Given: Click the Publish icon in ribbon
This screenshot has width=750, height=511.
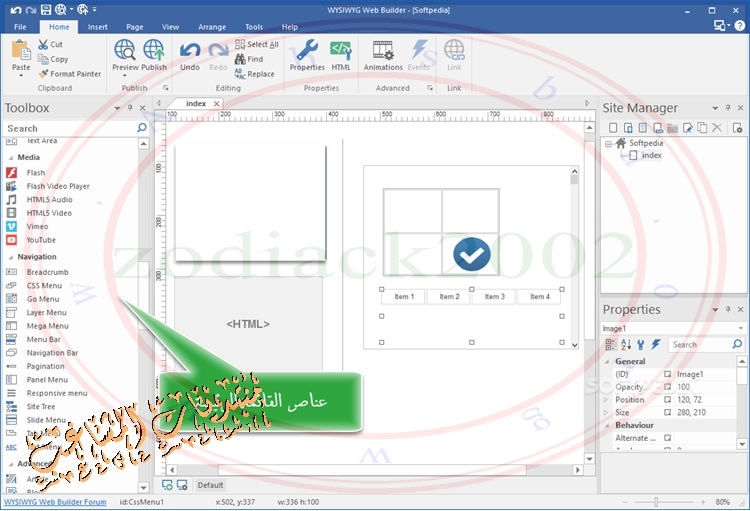Looking at the screenshot, I should pyautogui.click(x=154, y=50).
